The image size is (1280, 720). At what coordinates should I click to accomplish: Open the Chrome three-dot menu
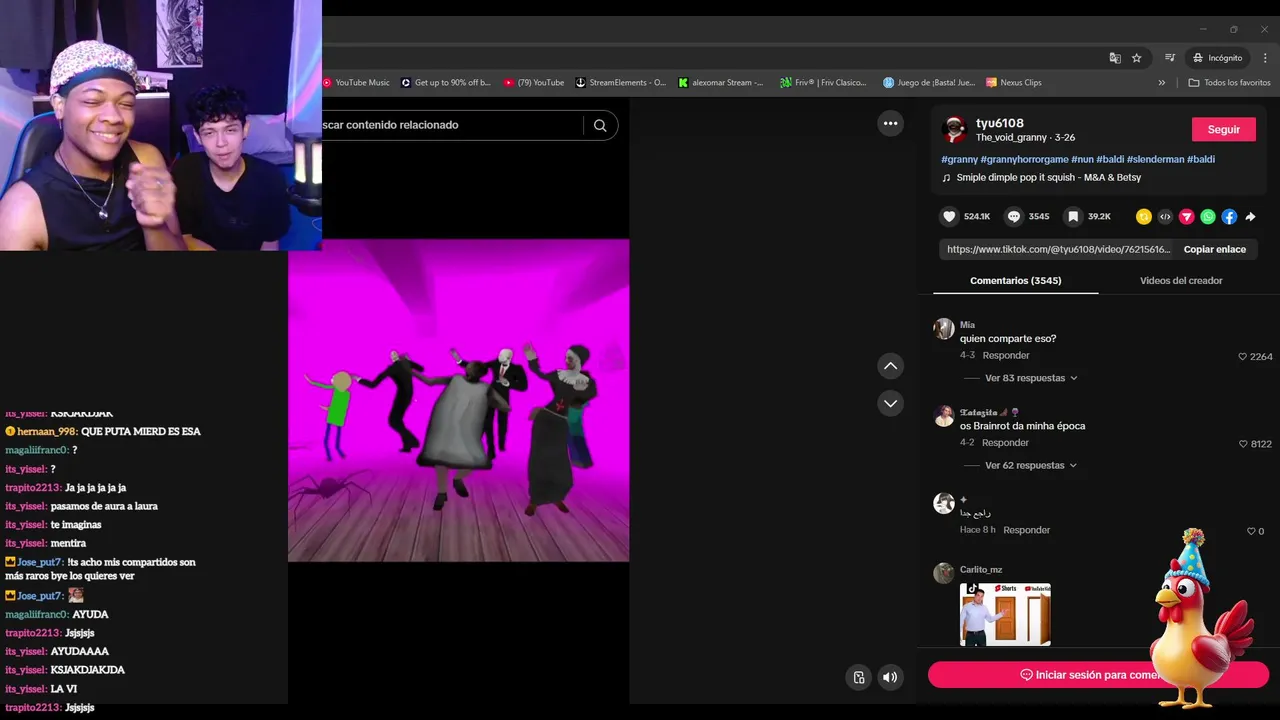click(x=1265, y=58)
